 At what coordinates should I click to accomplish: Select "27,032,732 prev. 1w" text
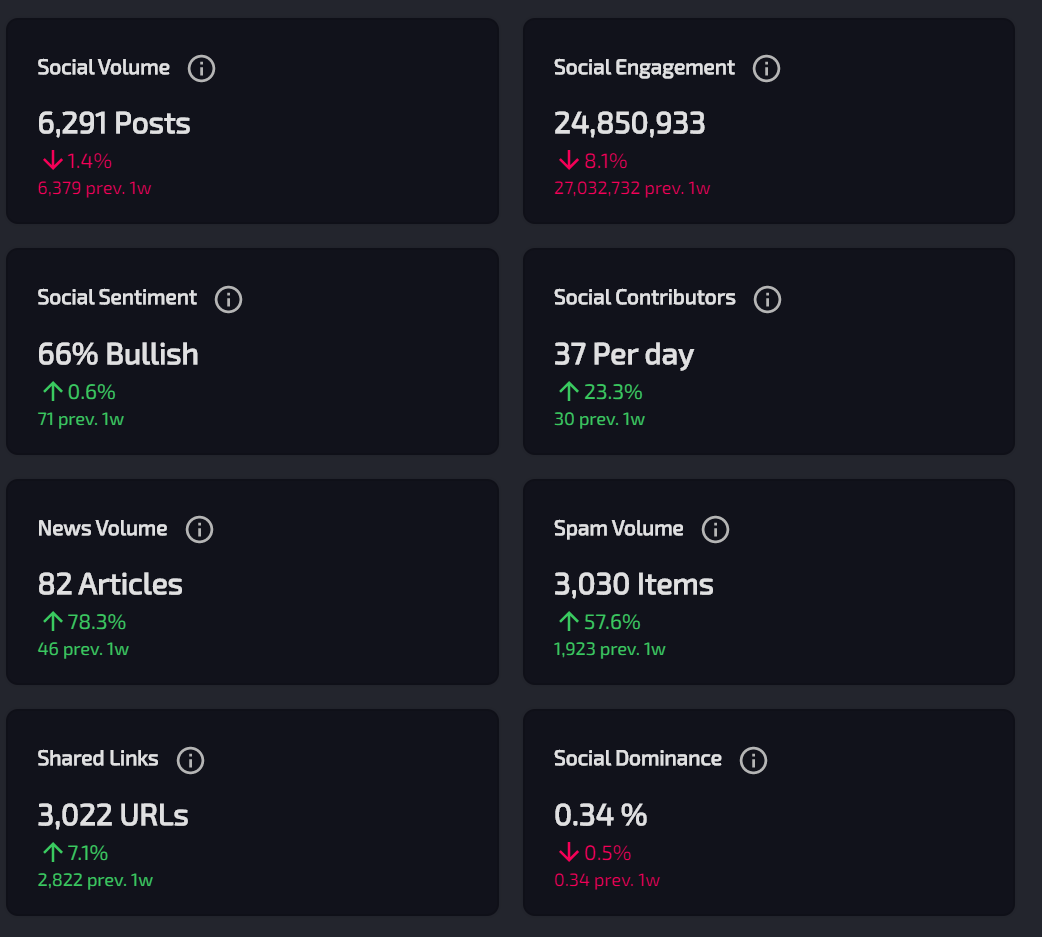[x=632, y=188]
